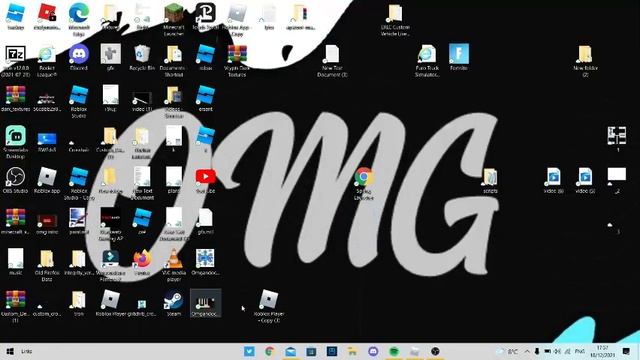The image size is (640, 360).
Task: Open the YouTube desktop shortcut
Action: [x=205, y=180]
